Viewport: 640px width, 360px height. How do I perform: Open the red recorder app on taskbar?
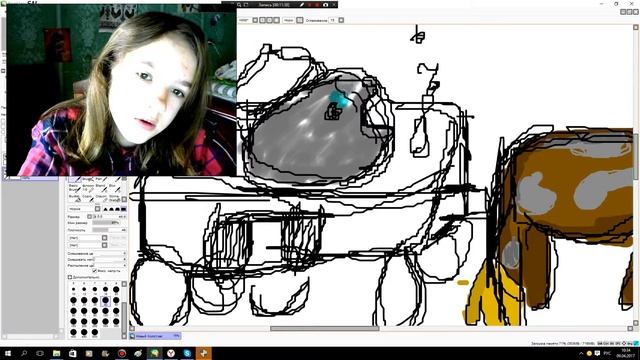click(122, 353)
